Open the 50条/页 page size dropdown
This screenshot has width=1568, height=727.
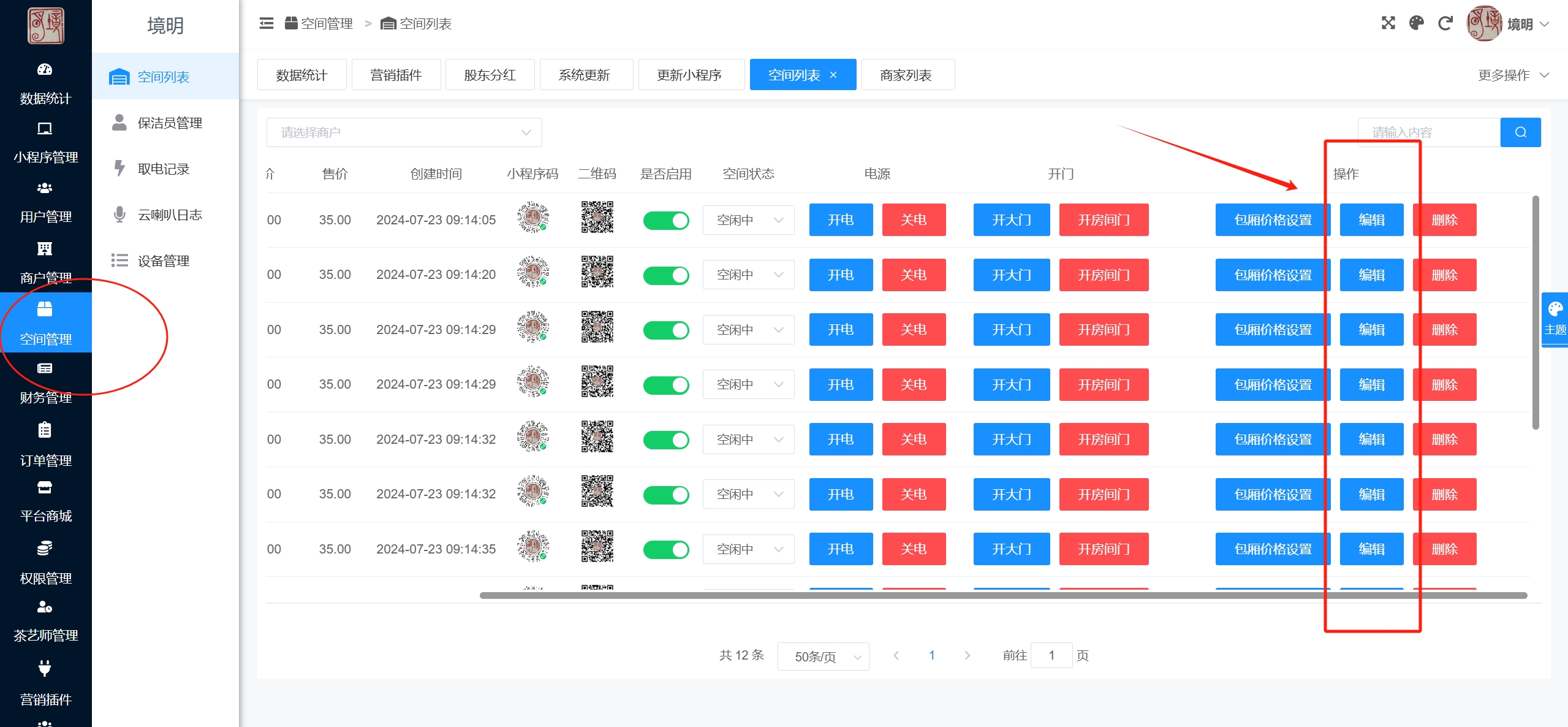(823, 657)
